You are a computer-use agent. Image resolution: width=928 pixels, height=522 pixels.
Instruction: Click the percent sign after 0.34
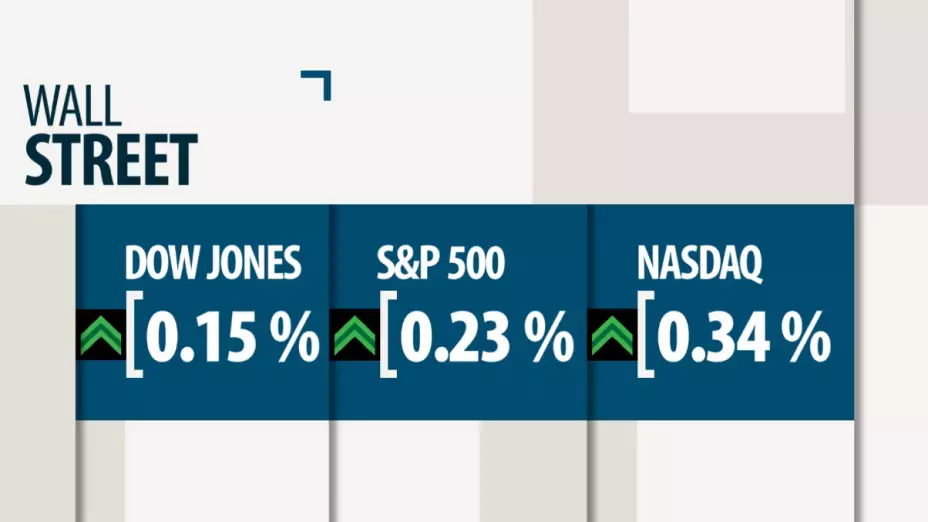(x=808, y=337)
